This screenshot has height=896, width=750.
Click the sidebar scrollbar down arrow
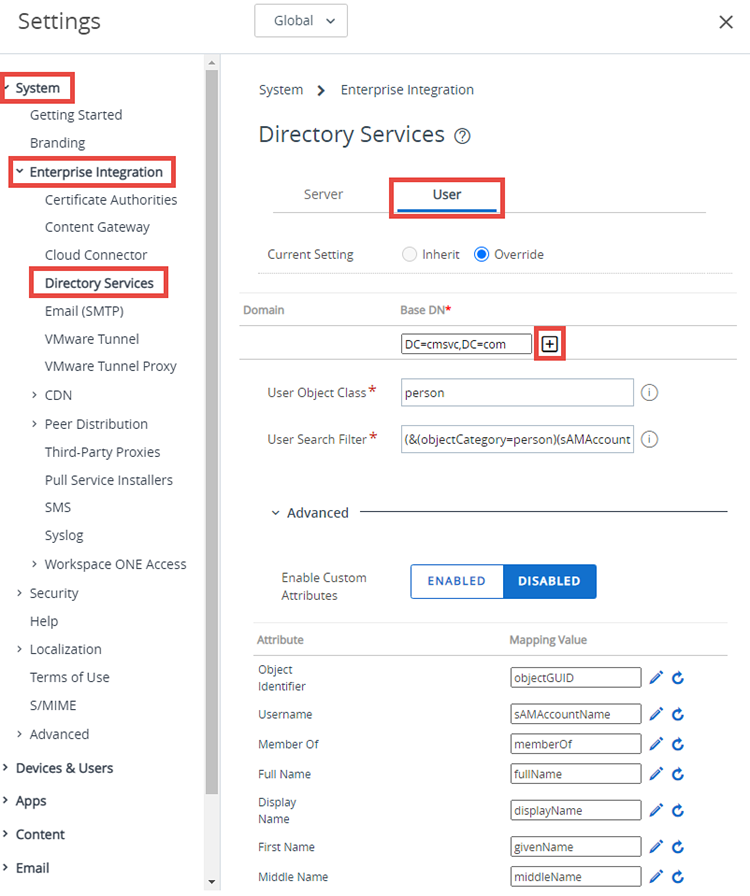click(x=212, y=882)
